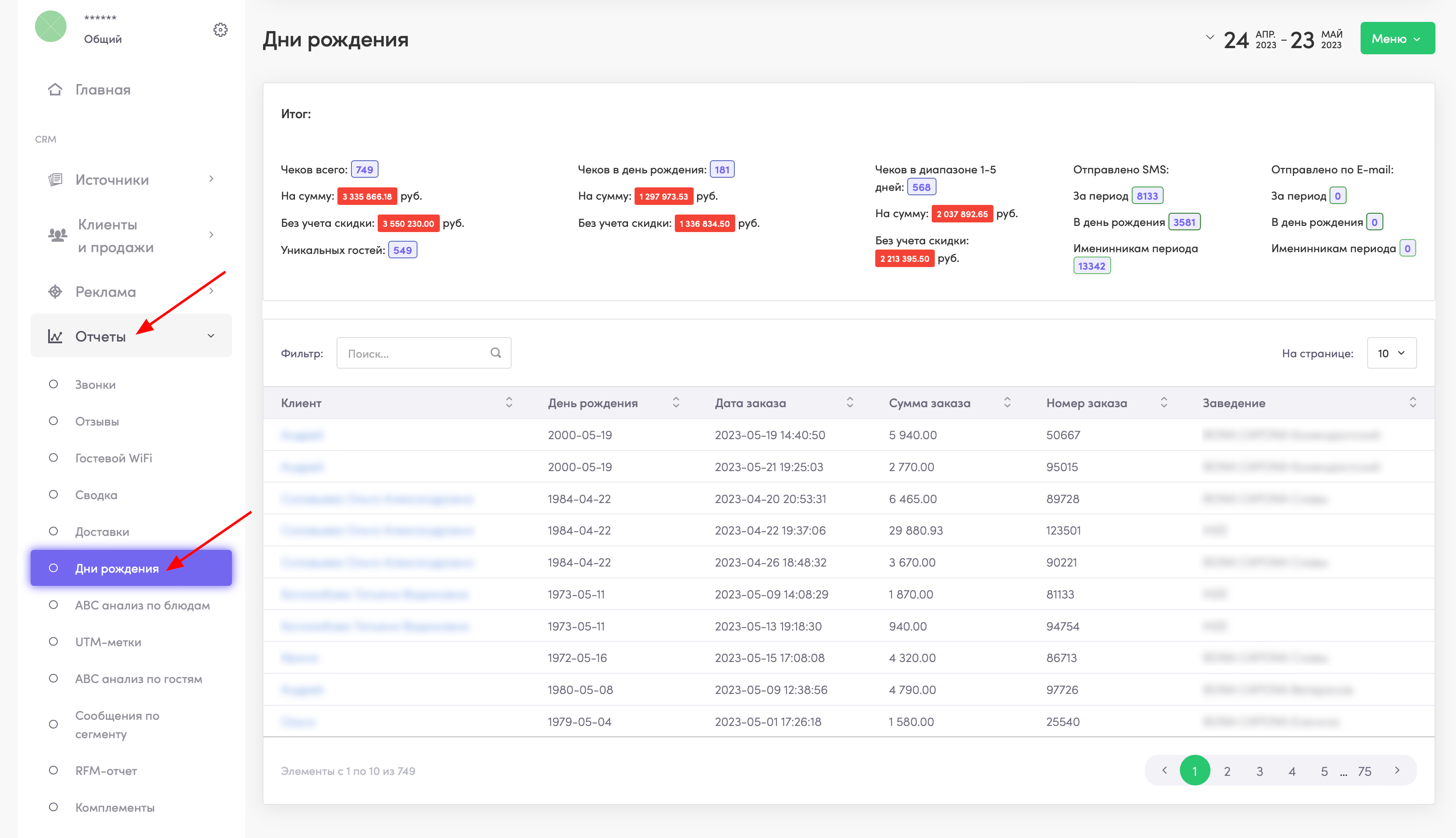Screen dimensions: 1456x838
Task: Go to previous page arrow
Action: [1165, 770]
